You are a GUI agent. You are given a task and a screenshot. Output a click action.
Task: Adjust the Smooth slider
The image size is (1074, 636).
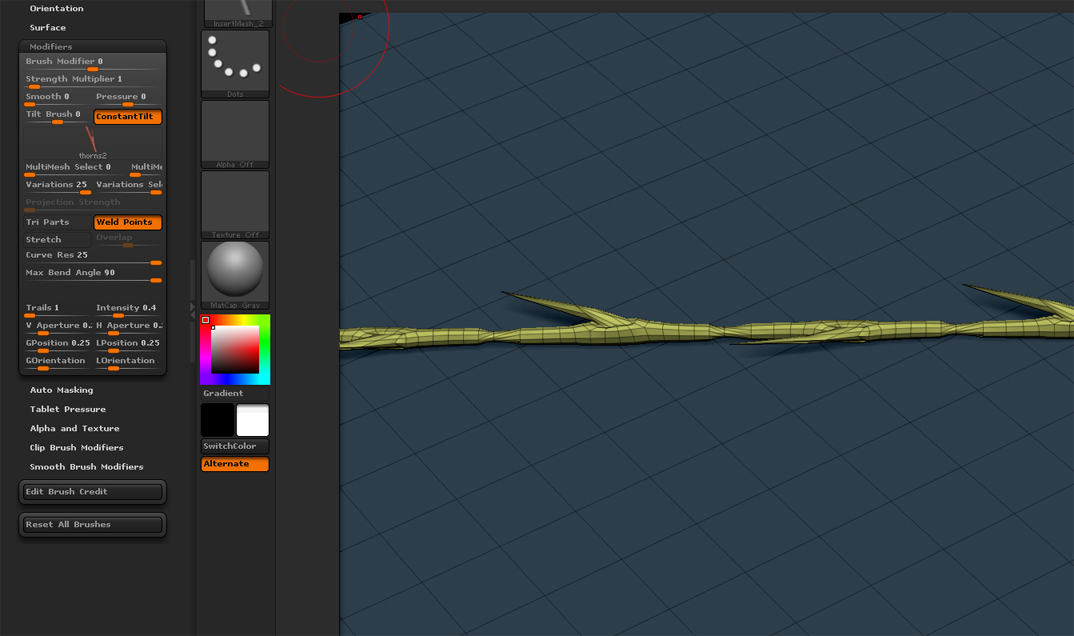click(58, 99)
